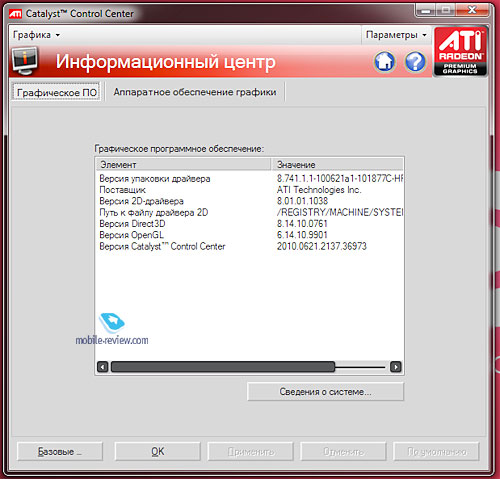Click the ATI Radeon Premium Graphics logo
The height and width of the screenshot is (479, 500).
point(460,51)
